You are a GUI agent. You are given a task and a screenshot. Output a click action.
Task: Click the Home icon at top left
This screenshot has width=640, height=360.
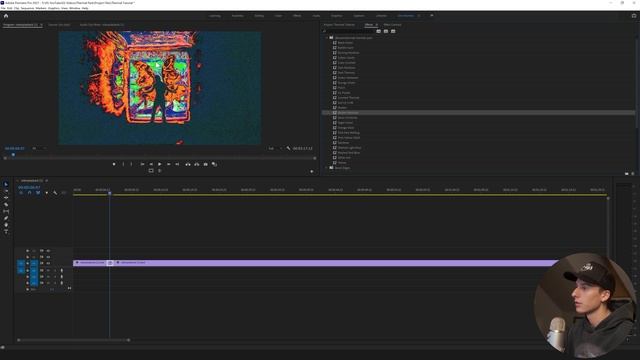[x=6, y=16]
